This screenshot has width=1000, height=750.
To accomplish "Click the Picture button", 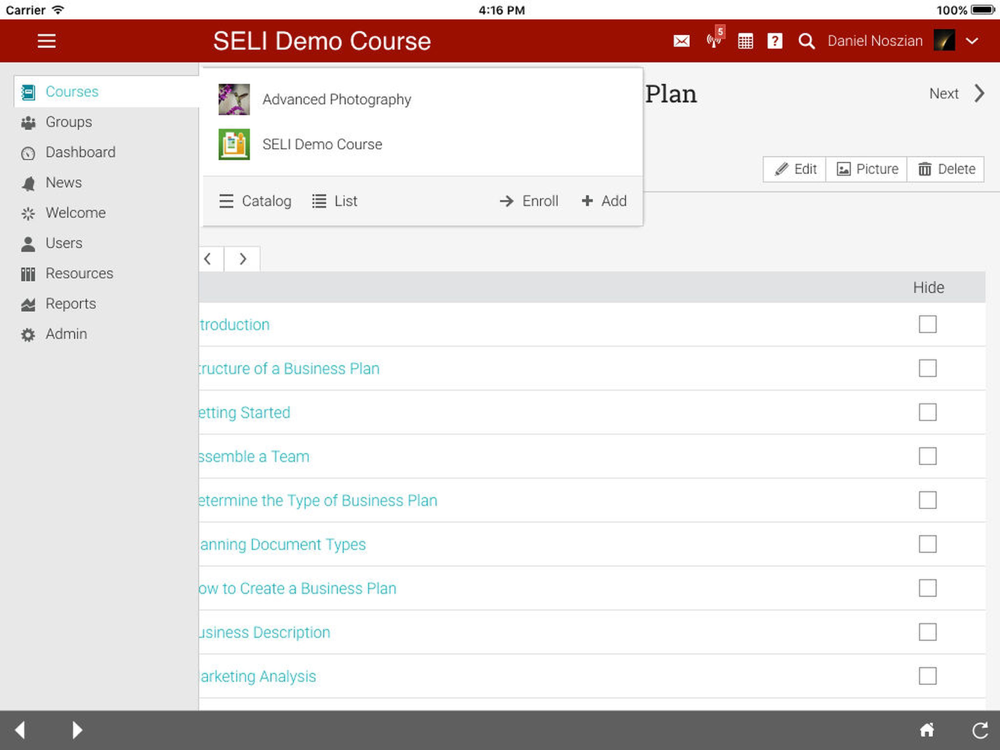I will (867, 169).
